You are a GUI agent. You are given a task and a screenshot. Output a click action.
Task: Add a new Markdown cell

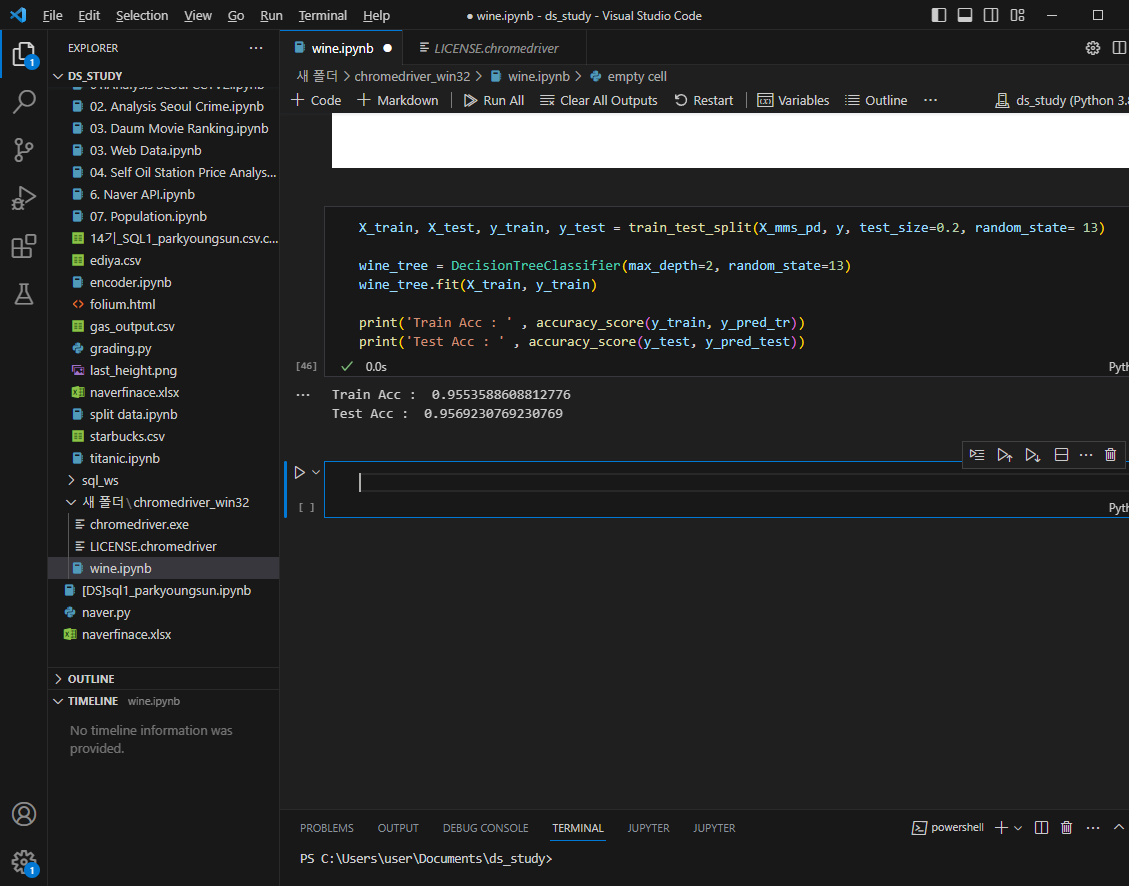[397, 100]
